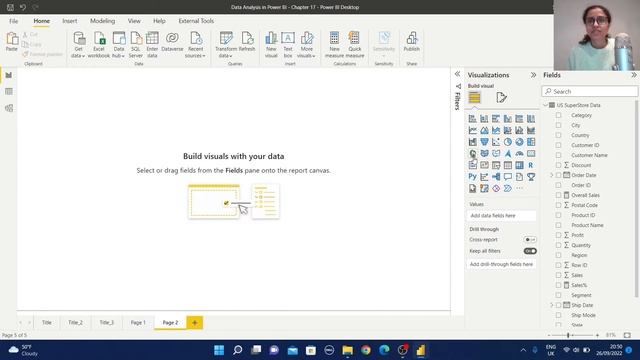Screen dimensions: 640x360
Task: Open the File menu
Action: 13,21
